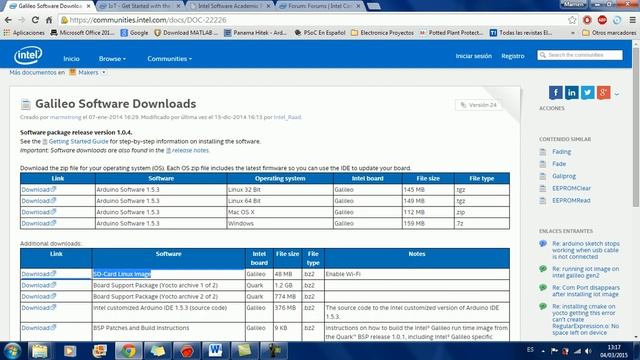640x360 pixels.
Task: Open the Download MATLAB bookmark
Action: (x=186, y=32)
